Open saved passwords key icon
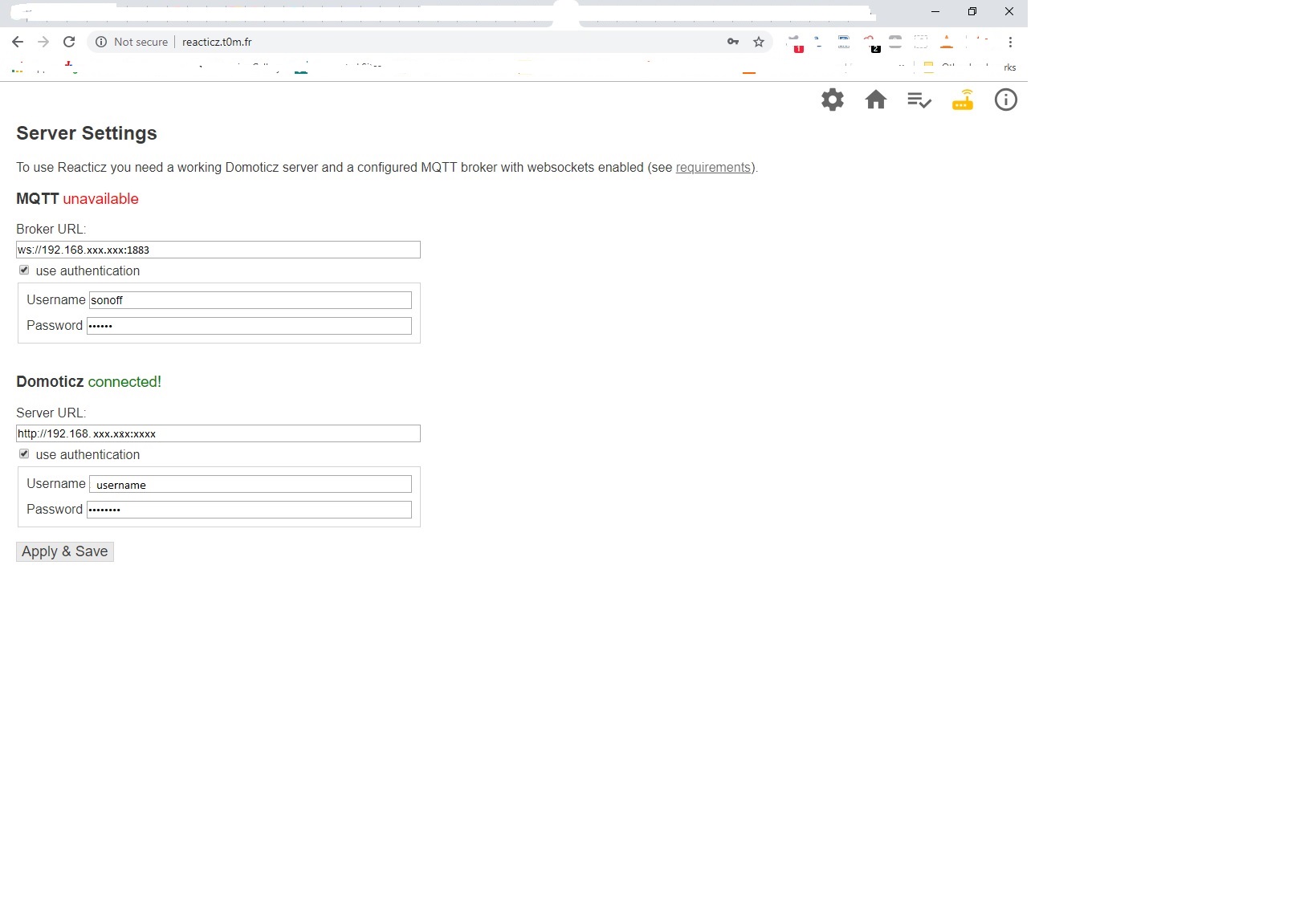 pos(733,42)
